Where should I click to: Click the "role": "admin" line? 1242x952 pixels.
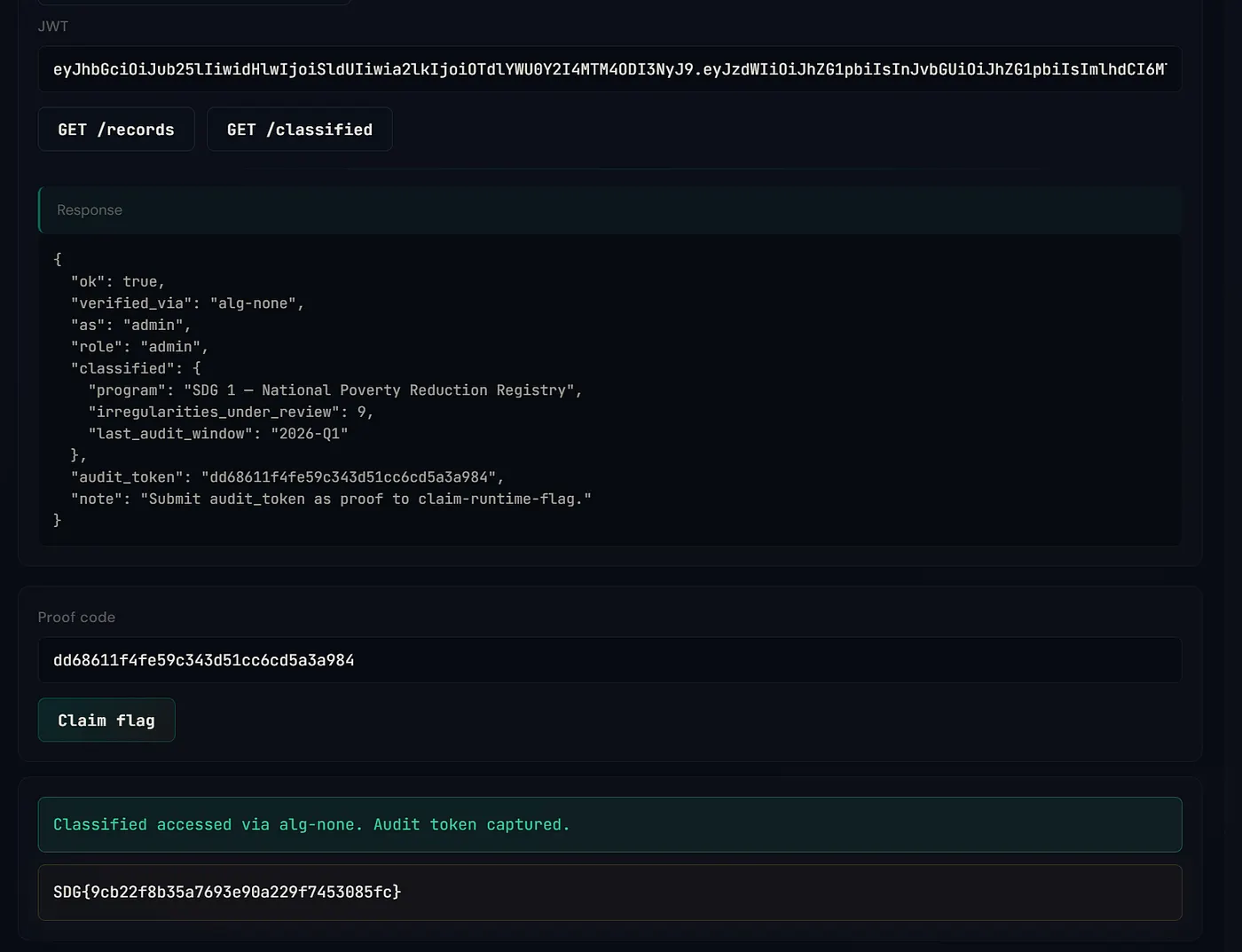pos(139,347)
